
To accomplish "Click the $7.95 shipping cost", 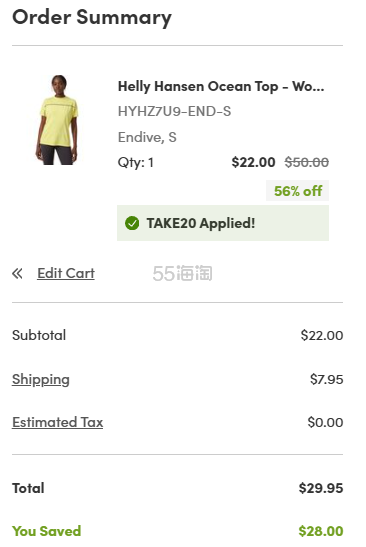I will coord(327,379).
